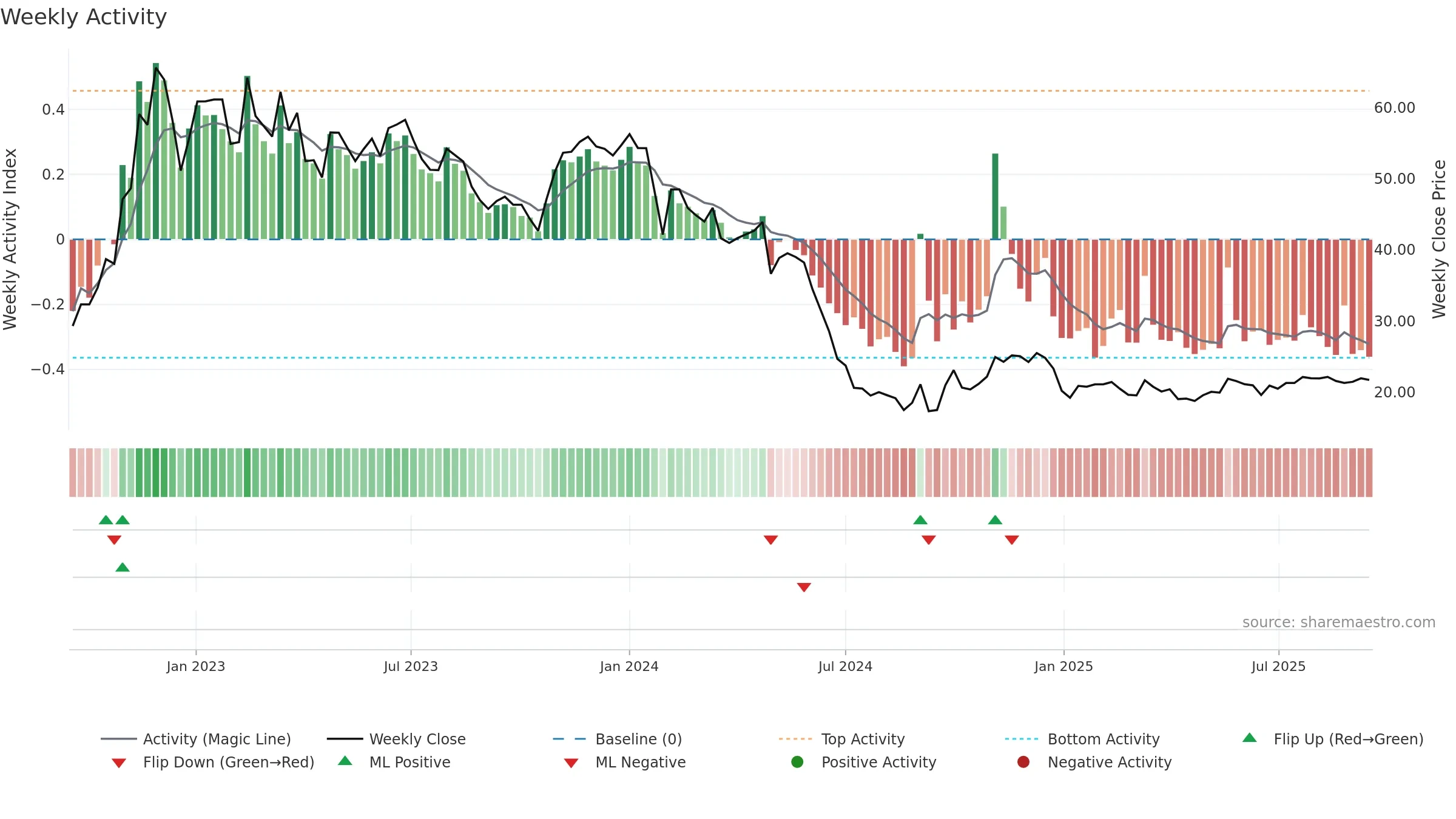
Task: Click the Jul 2024 axis label
Action: [845, 666]
